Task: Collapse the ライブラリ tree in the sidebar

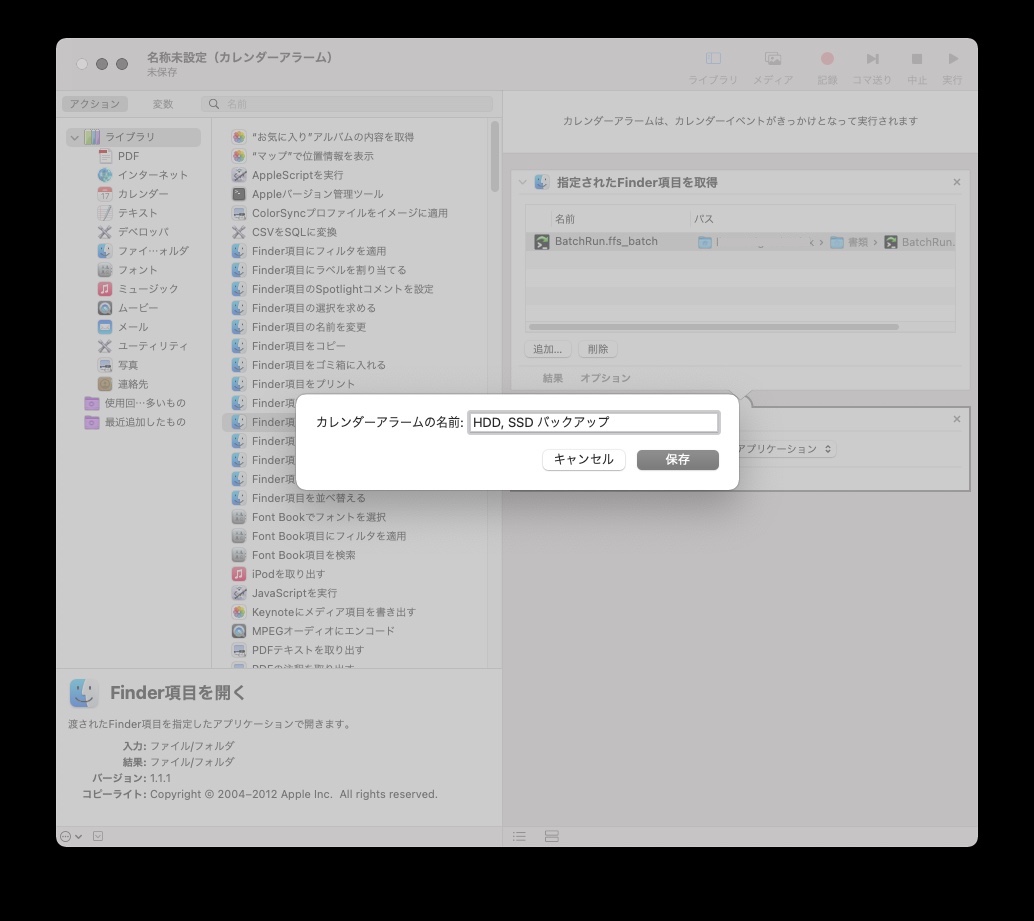Action: 73,136
